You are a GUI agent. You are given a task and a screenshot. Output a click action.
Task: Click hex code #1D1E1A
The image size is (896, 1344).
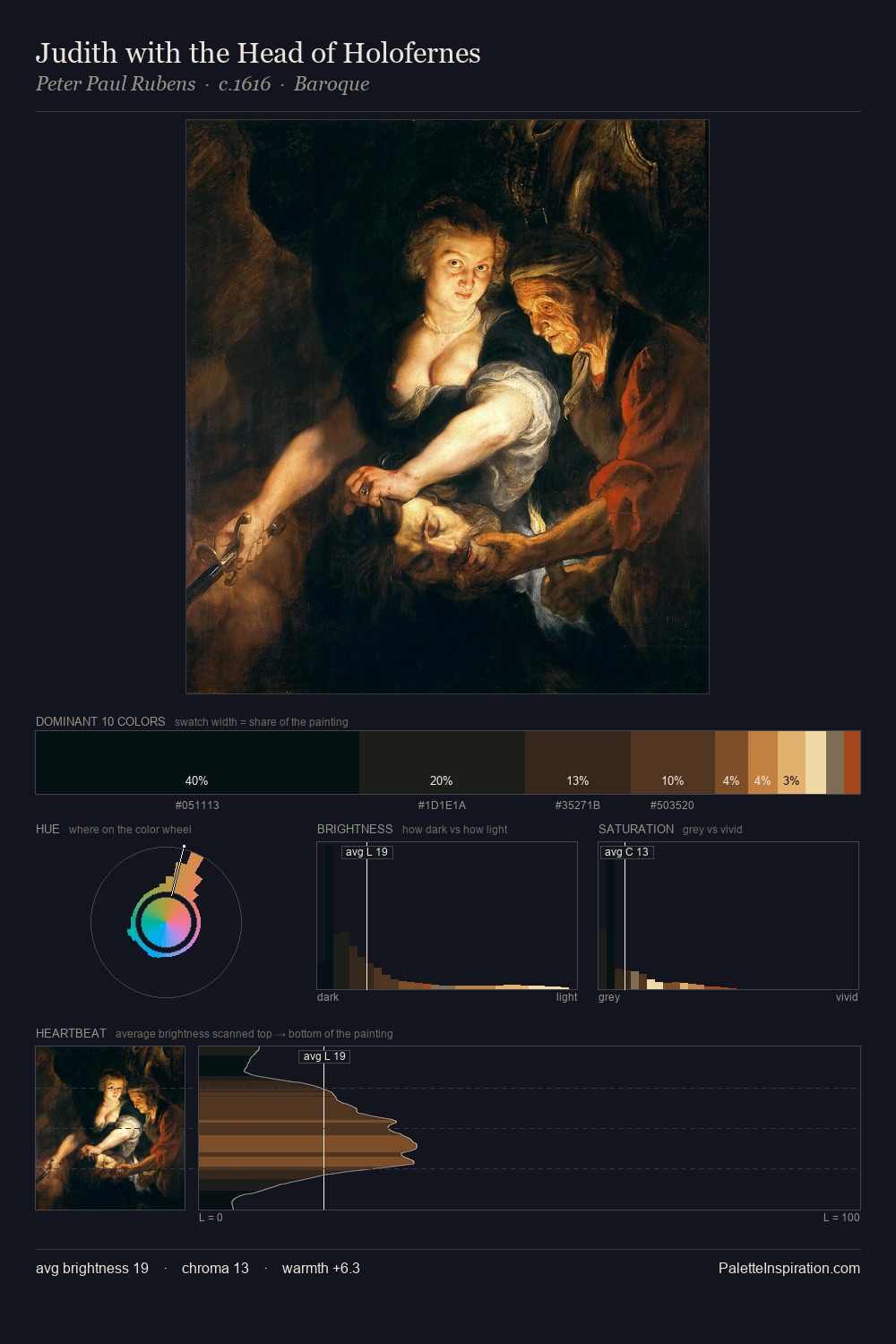click(x=442, y=806)
